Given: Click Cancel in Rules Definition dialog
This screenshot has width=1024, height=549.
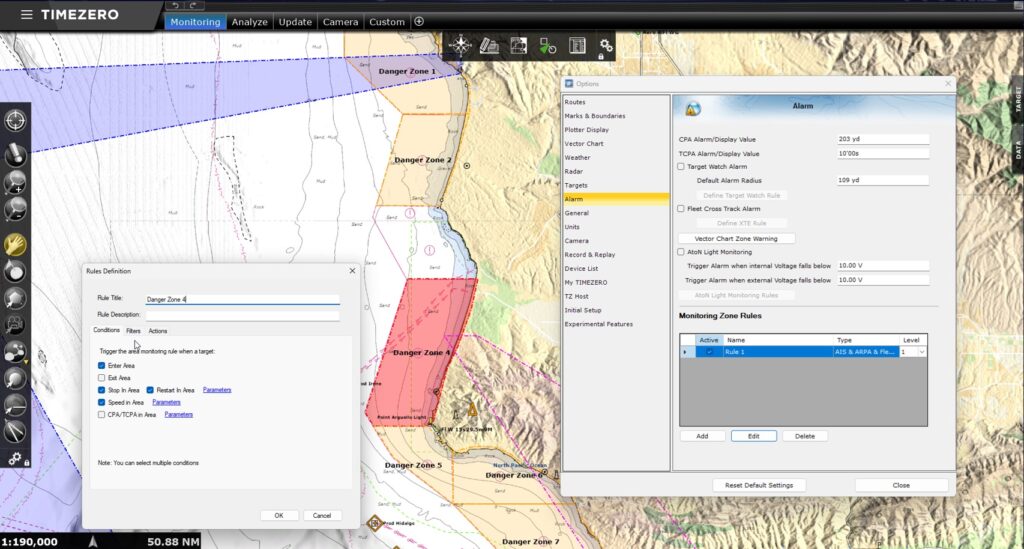Looking at the screenshot, I should coord(322,516).
